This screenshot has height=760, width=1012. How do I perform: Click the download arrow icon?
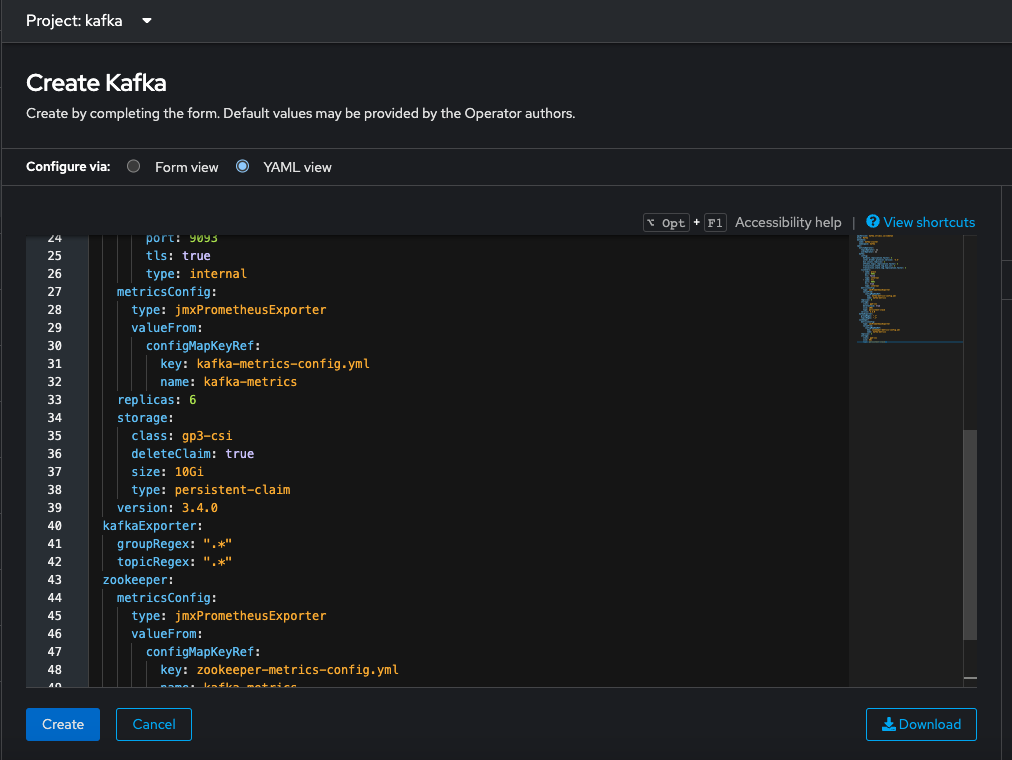click(x=889, y=725)
